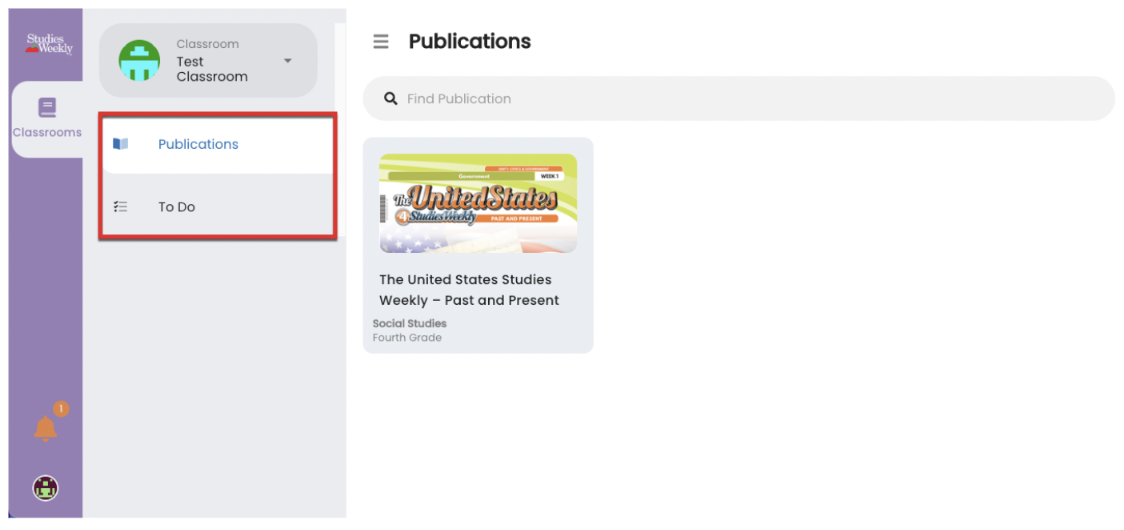Click the To Do checklist icon
Viewport: 1124px width, 530px height.
pos(120,207)
